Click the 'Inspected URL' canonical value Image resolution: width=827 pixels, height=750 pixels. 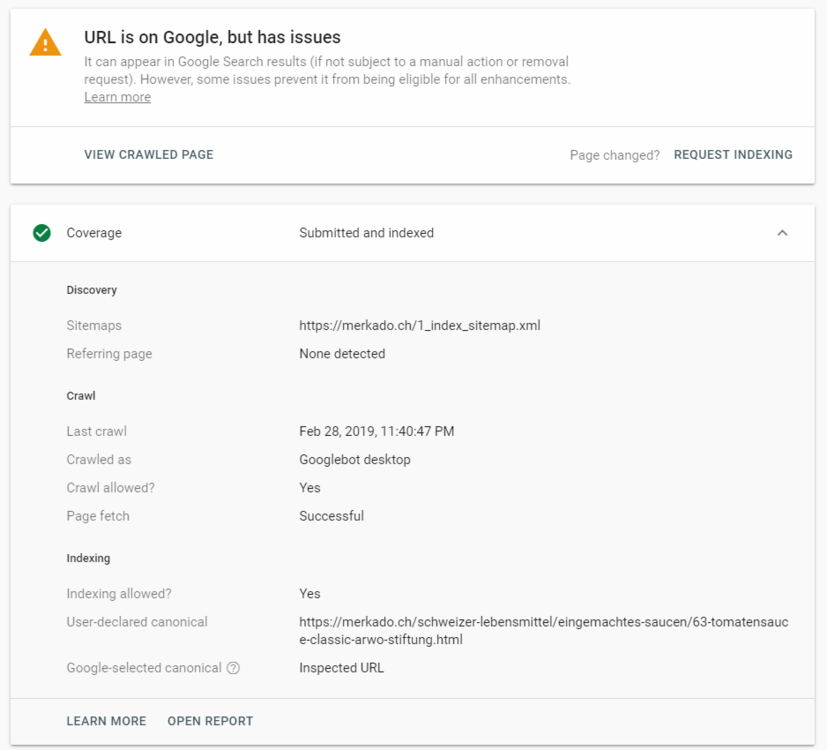(x=341, y=668)
